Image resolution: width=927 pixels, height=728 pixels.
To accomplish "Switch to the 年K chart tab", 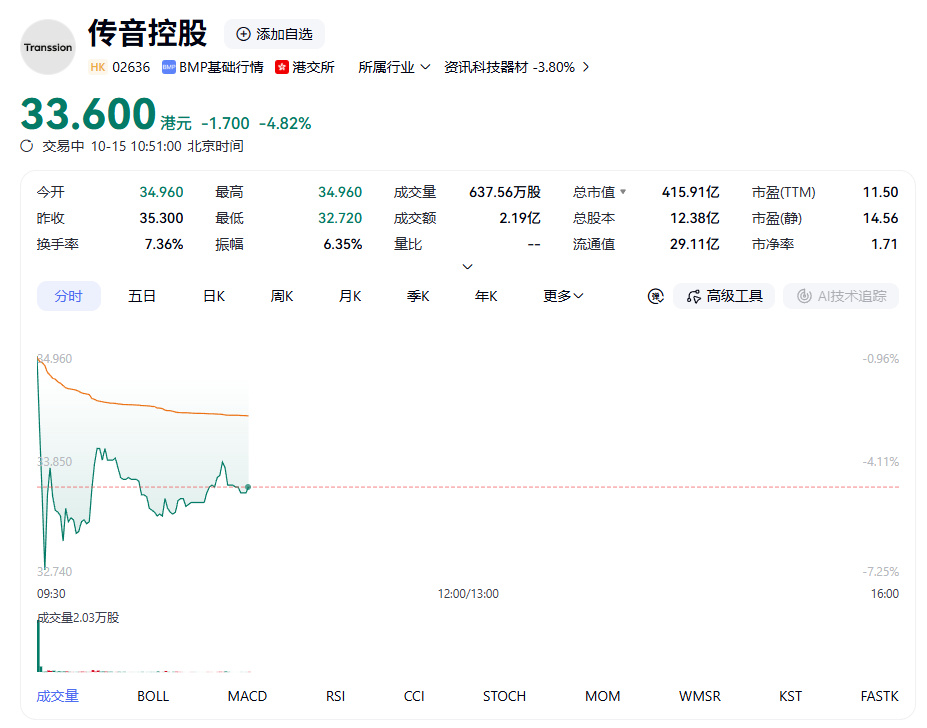I will pyautogui.click(x=486, y=296).
